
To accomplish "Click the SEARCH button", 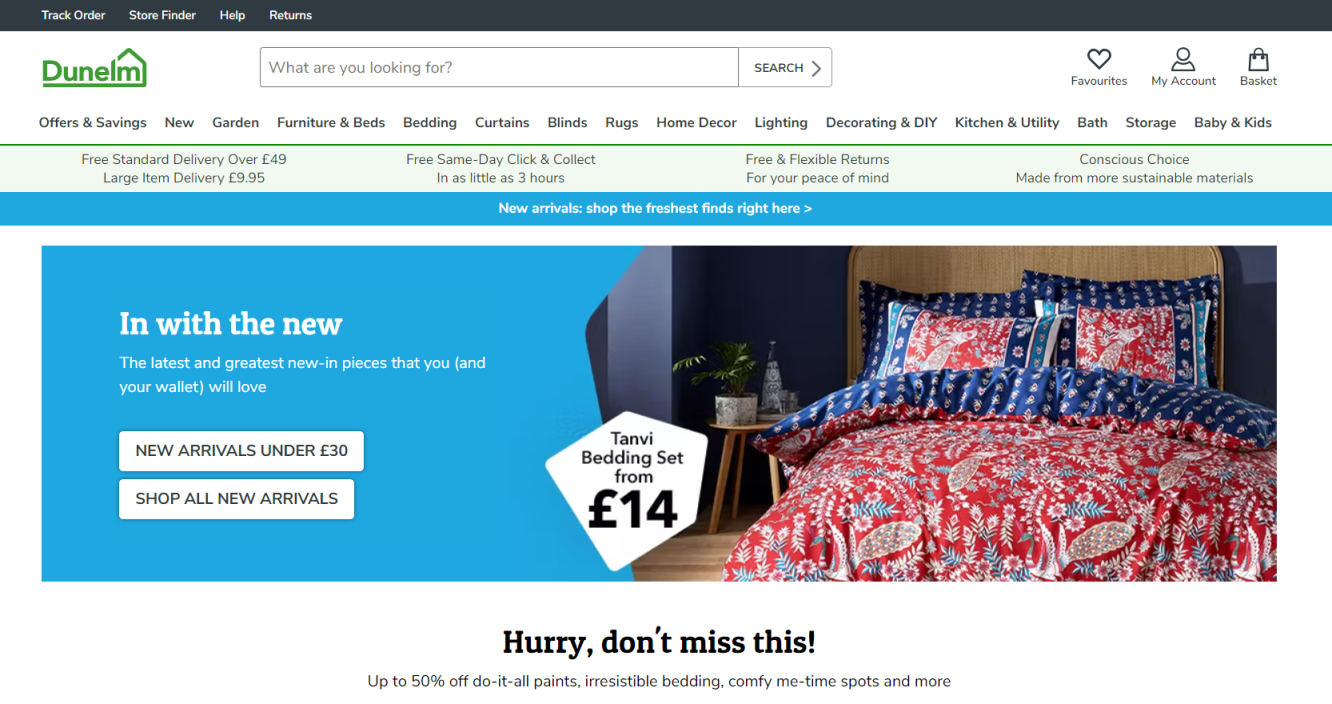I will tap(785, 67).
